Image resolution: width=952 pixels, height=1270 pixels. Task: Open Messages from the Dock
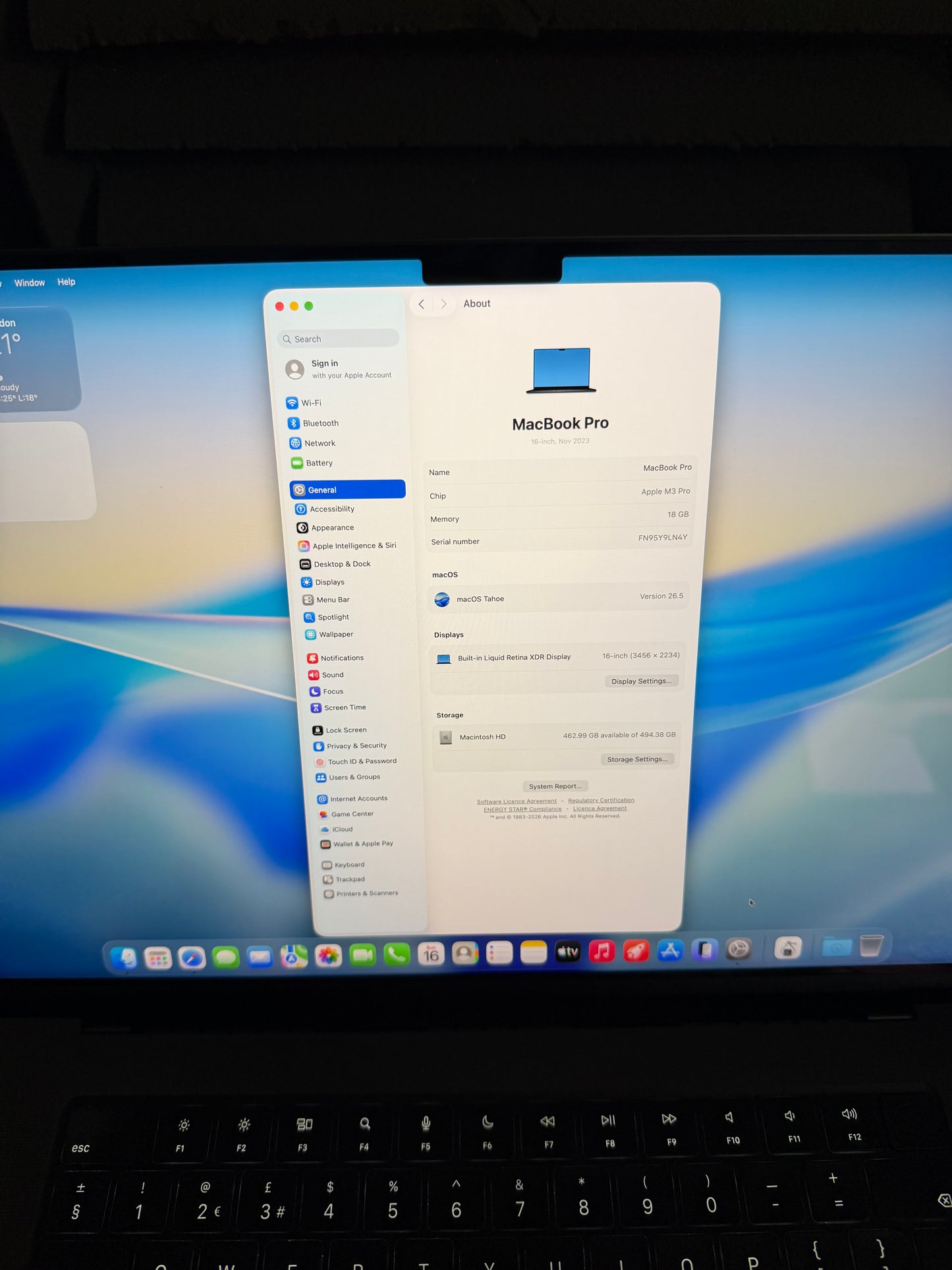[x=226, y=956]
